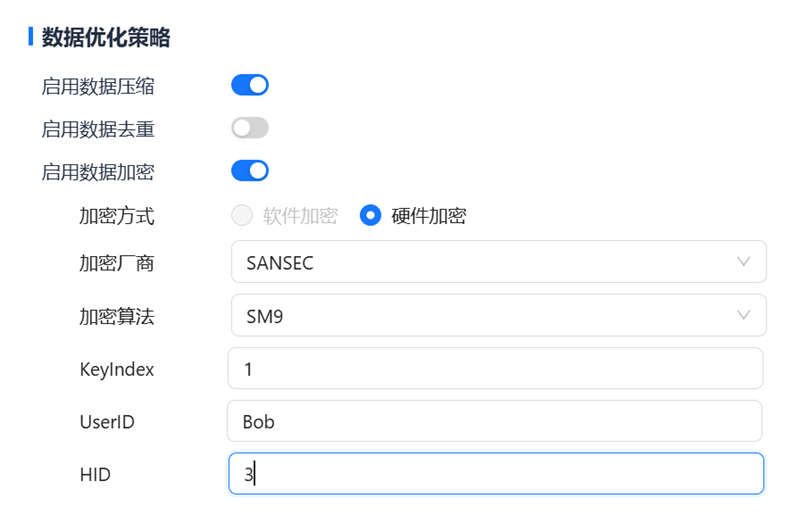Click the SANSEC value in 加密厂商 combo box
The width and height of the screenshot is (800, 515).
point(279,262)
